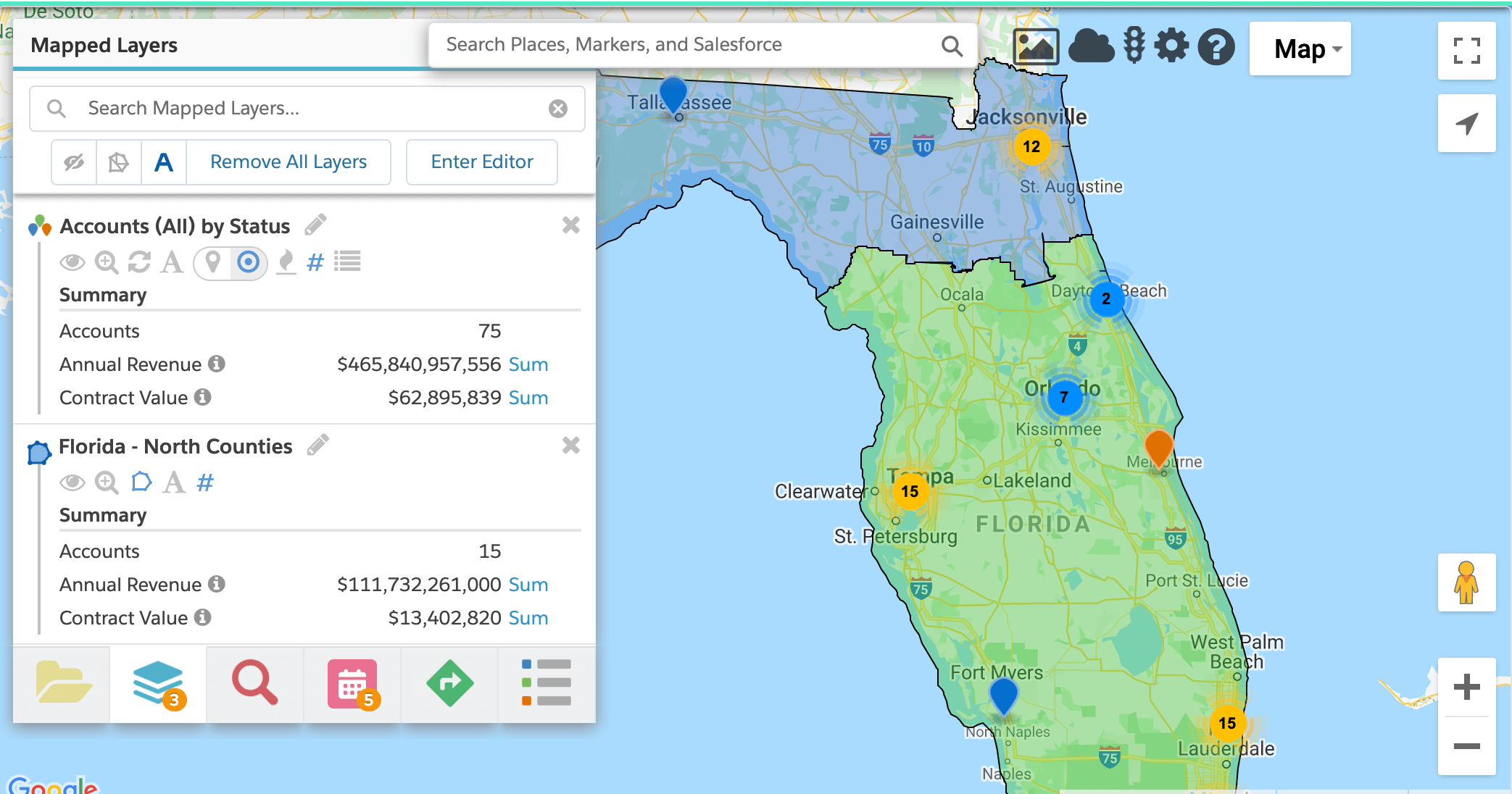
Task: Toggle labels on Florida - North Counties
Action: pos(174,482)
